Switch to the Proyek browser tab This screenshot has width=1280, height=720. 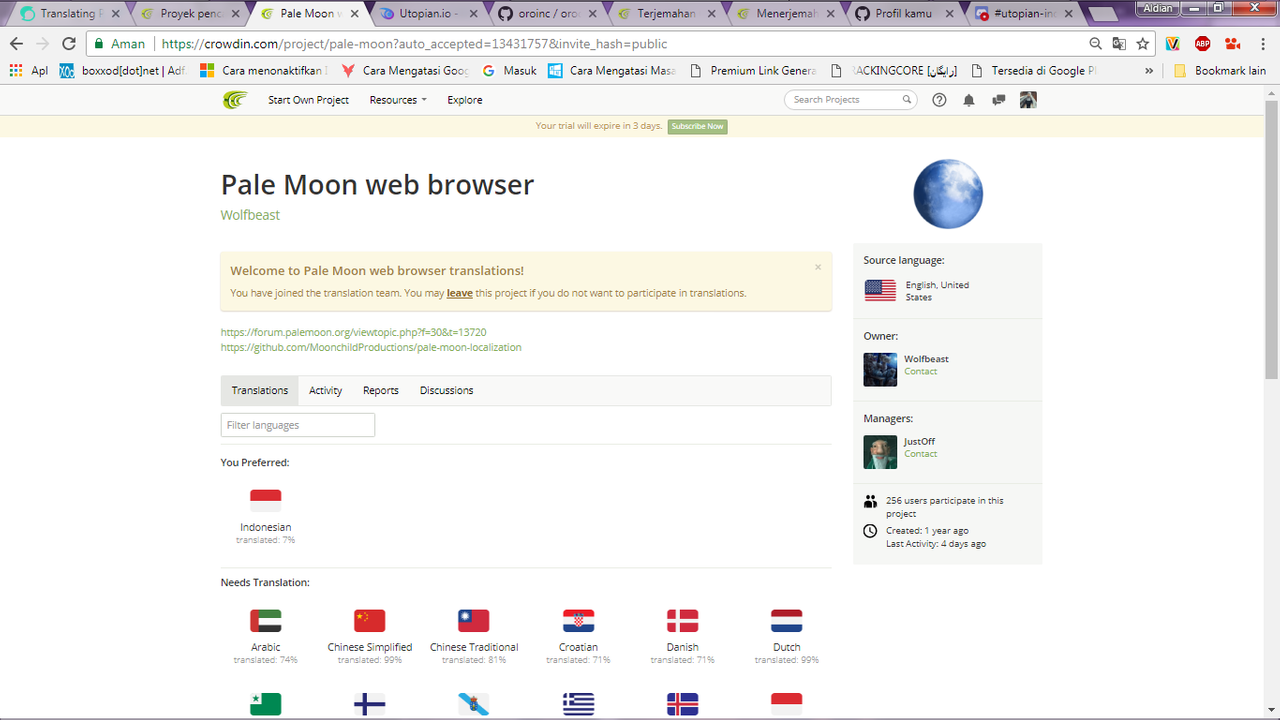coord(190,14)
